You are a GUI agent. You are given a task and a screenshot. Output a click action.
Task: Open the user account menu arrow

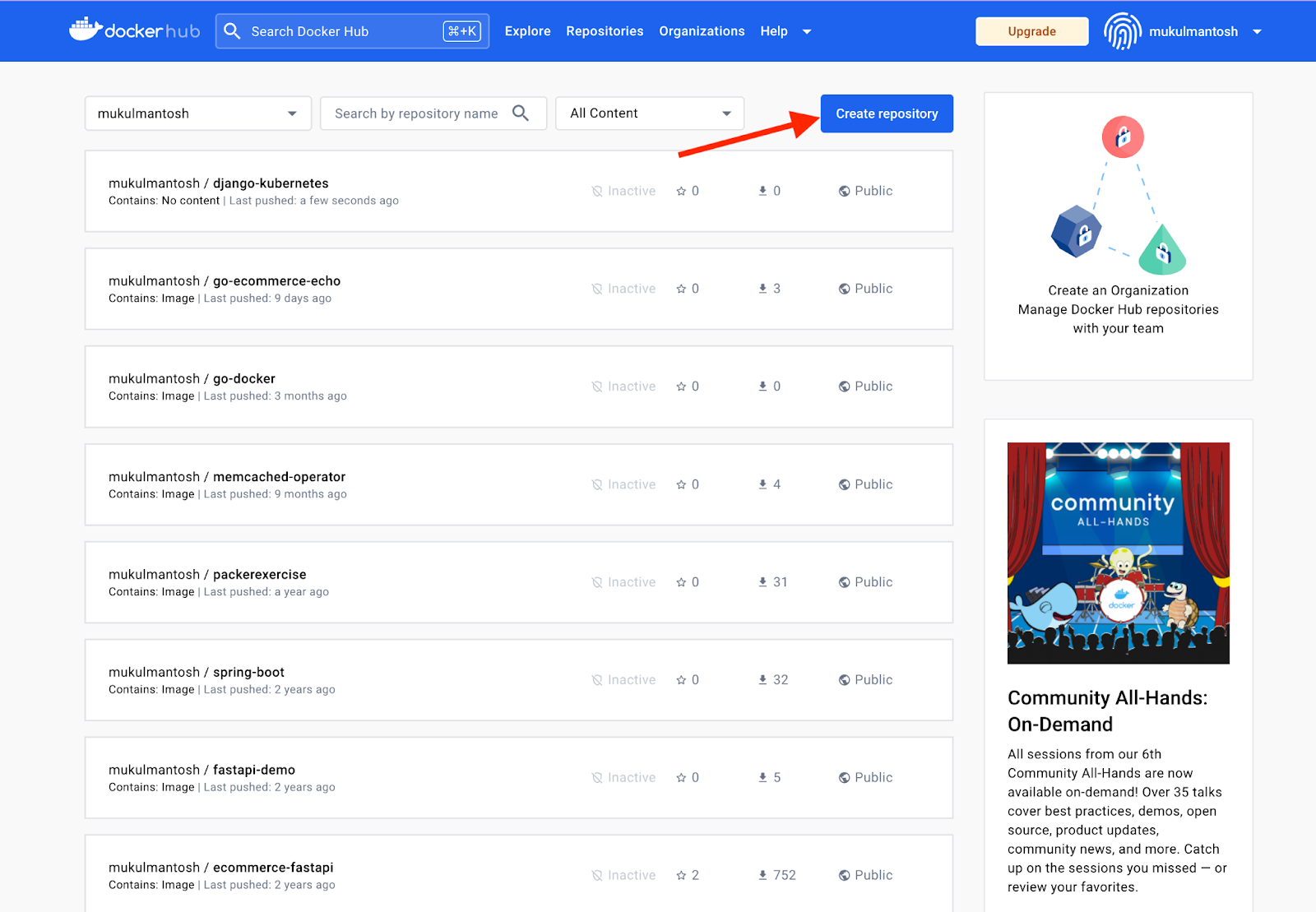point(1257,32)
